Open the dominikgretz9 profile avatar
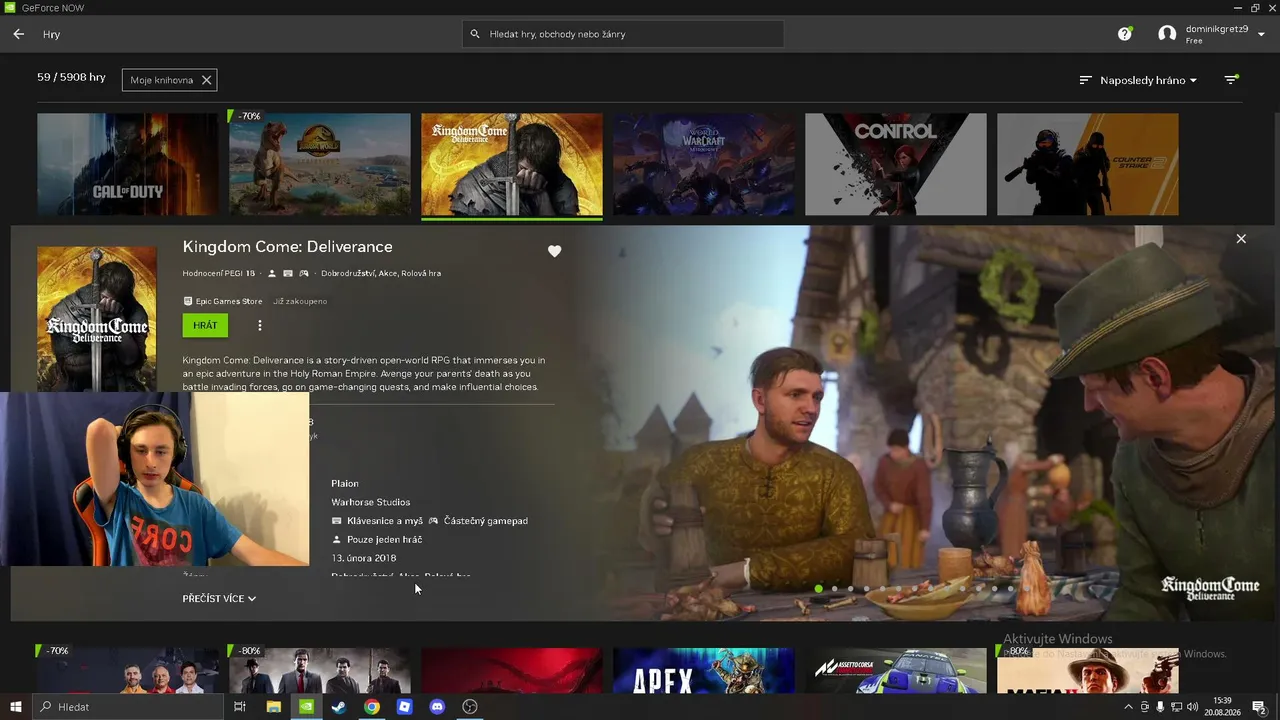Screen dimensions: 1280x720 (x=1167, y=34)
